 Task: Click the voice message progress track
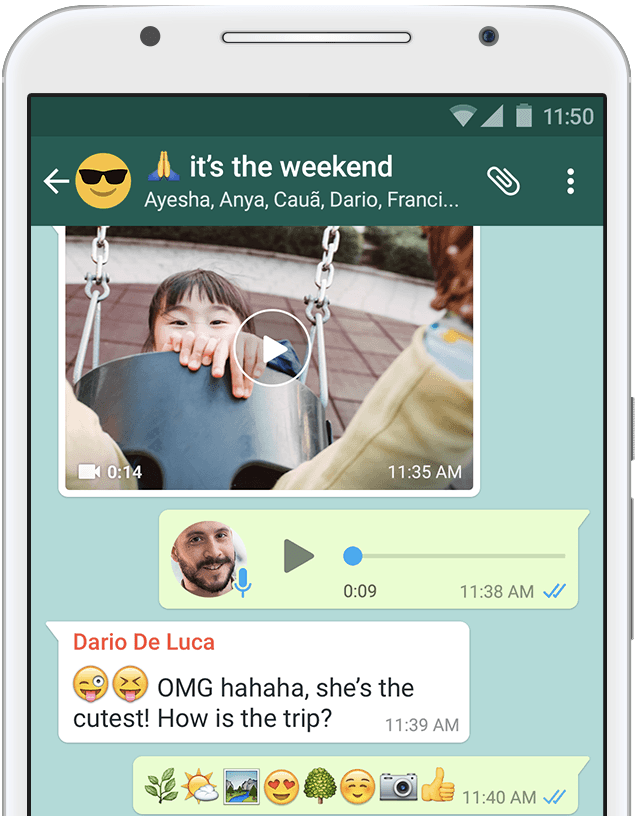point(454,556)
